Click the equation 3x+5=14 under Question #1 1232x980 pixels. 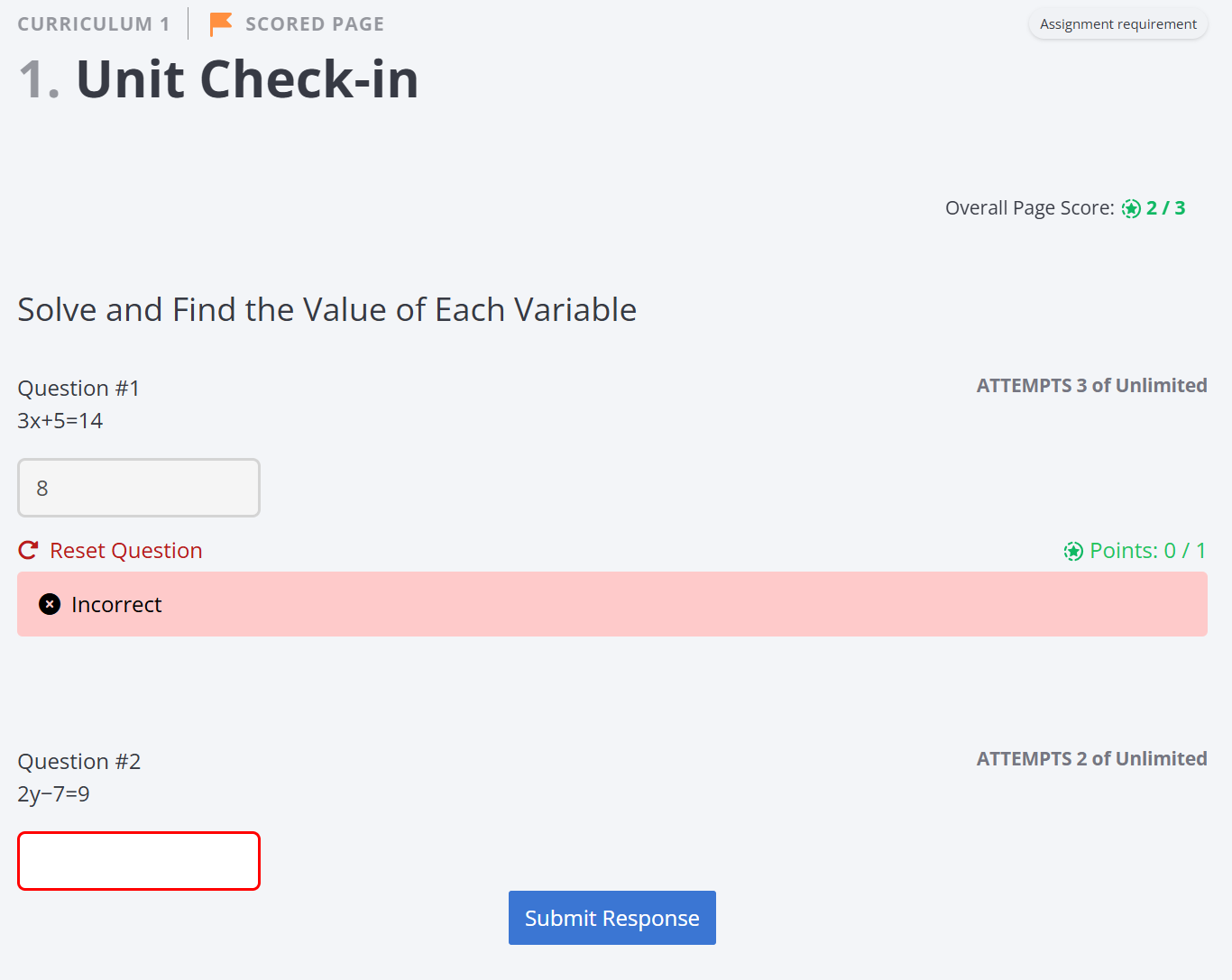coord(60,420)
